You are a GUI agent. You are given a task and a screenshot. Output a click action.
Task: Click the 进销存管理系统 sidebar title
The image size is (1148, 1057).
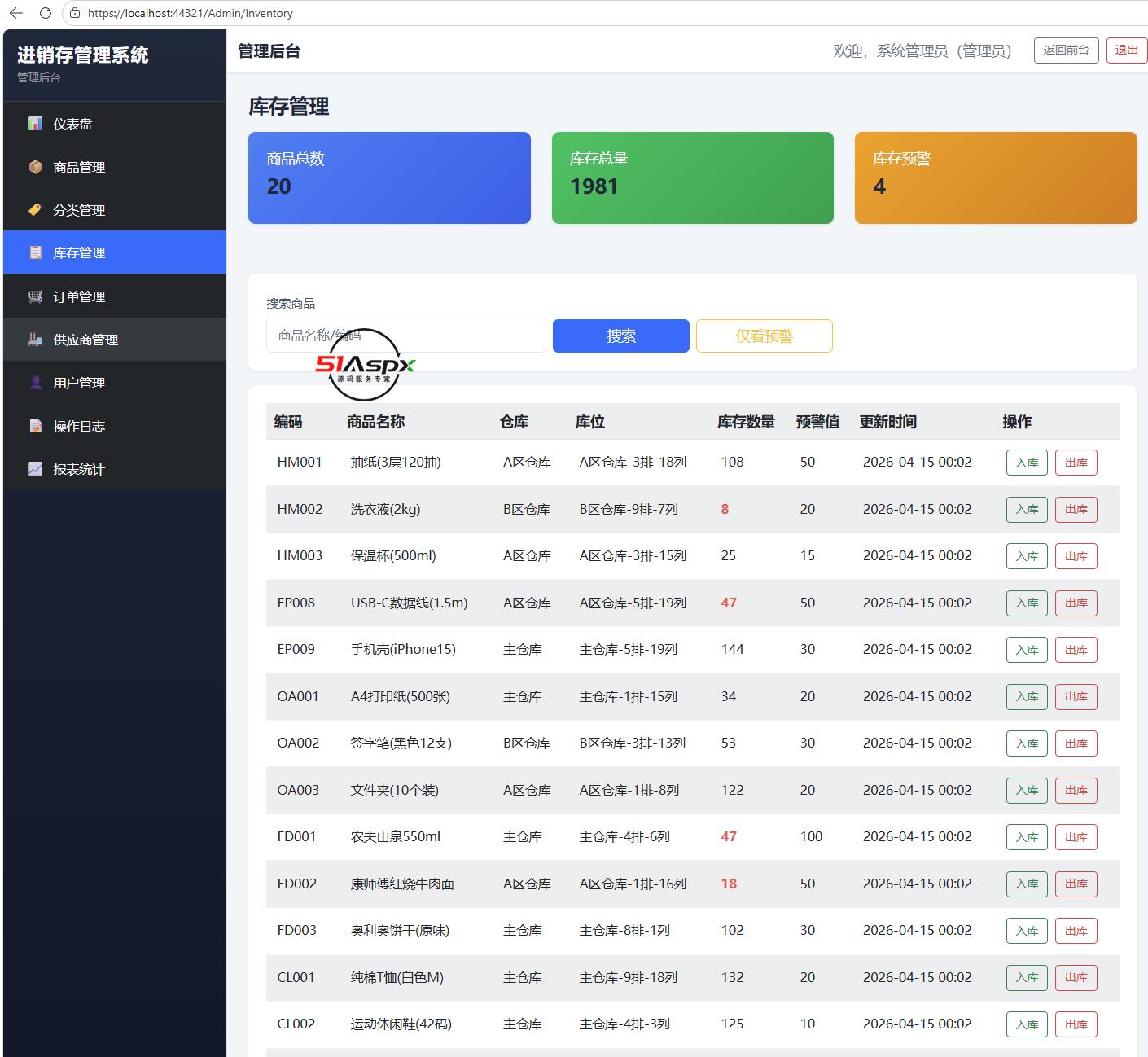[x=83, y=55]
